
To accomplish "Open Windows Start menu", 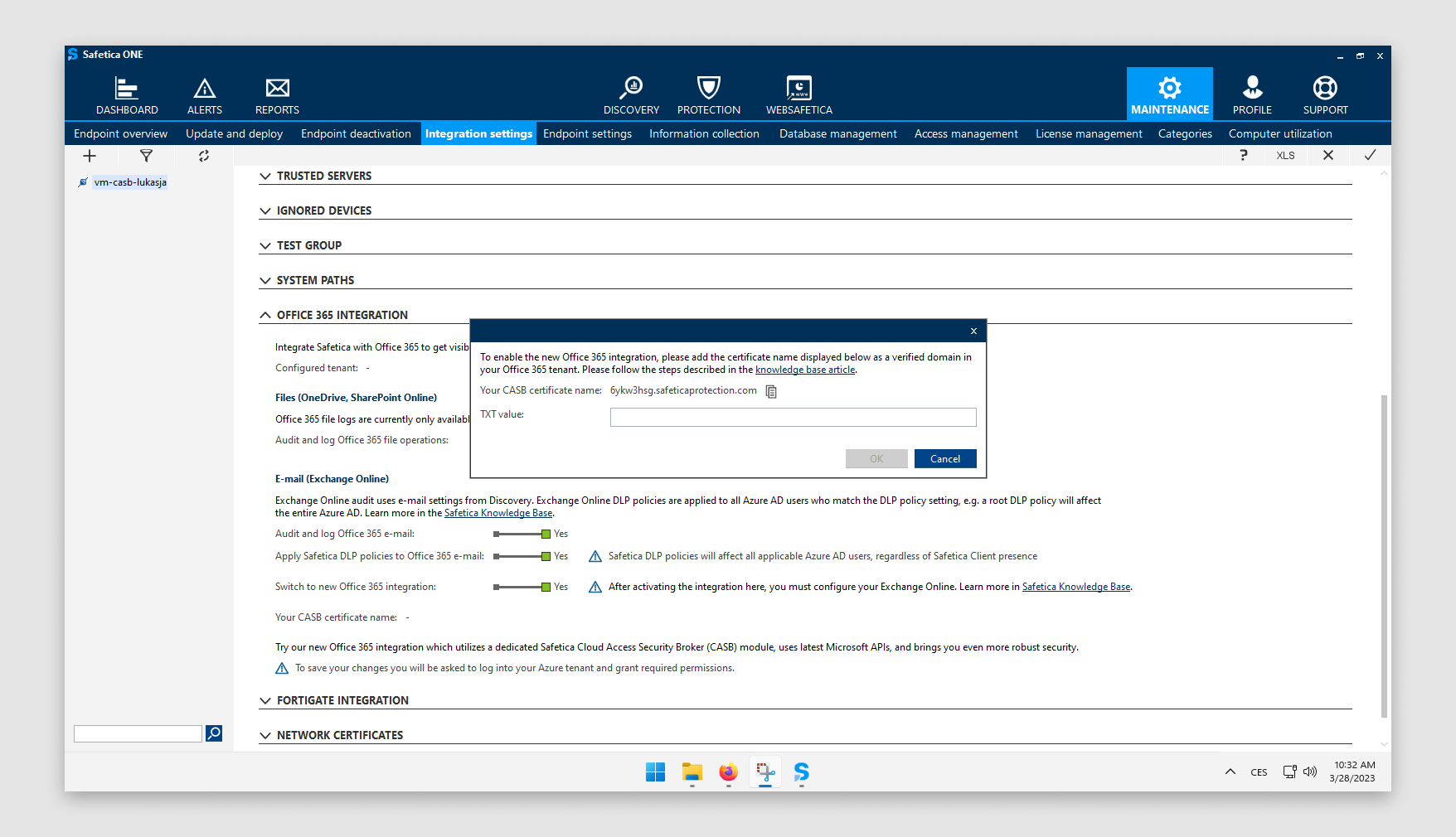I will pyautogui.click(x=655, y=772).
